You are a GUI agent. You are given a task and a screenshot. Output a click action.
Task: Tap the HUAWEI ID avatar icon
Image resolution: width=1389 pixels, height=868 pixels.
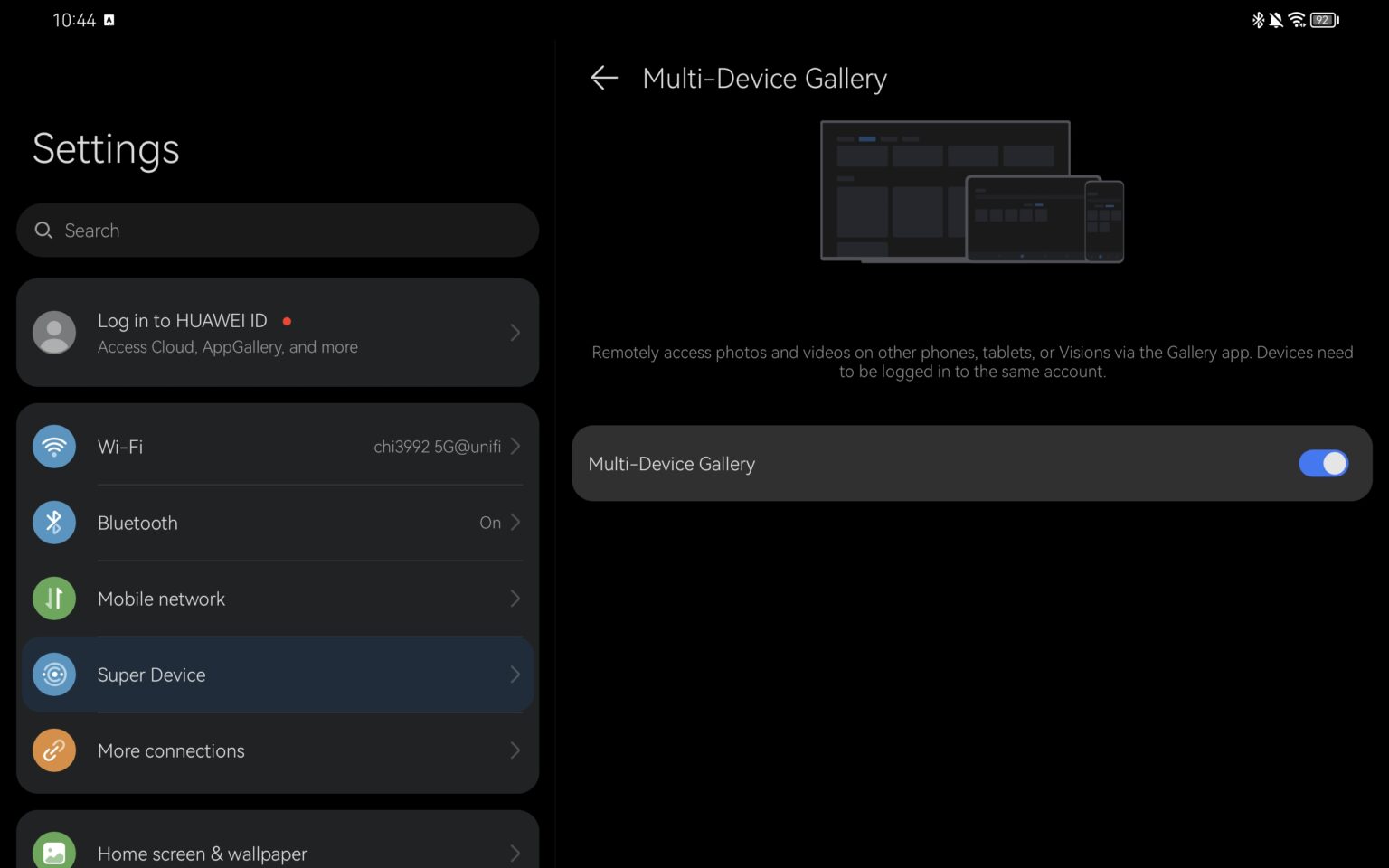tap(54, 333)
